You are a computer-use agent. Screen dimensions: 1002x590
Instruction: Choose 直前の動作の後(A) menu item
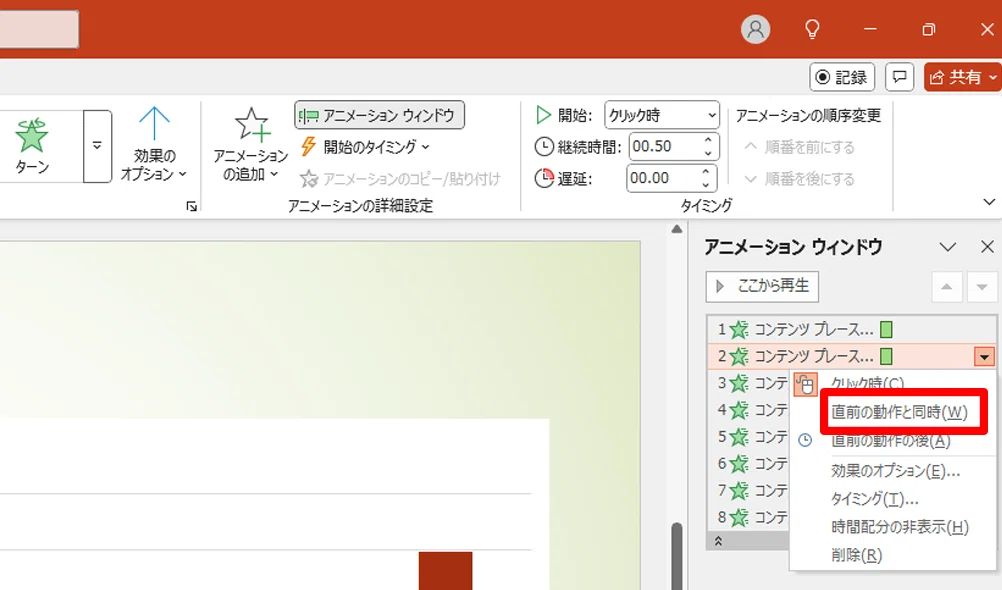[893, 440]
